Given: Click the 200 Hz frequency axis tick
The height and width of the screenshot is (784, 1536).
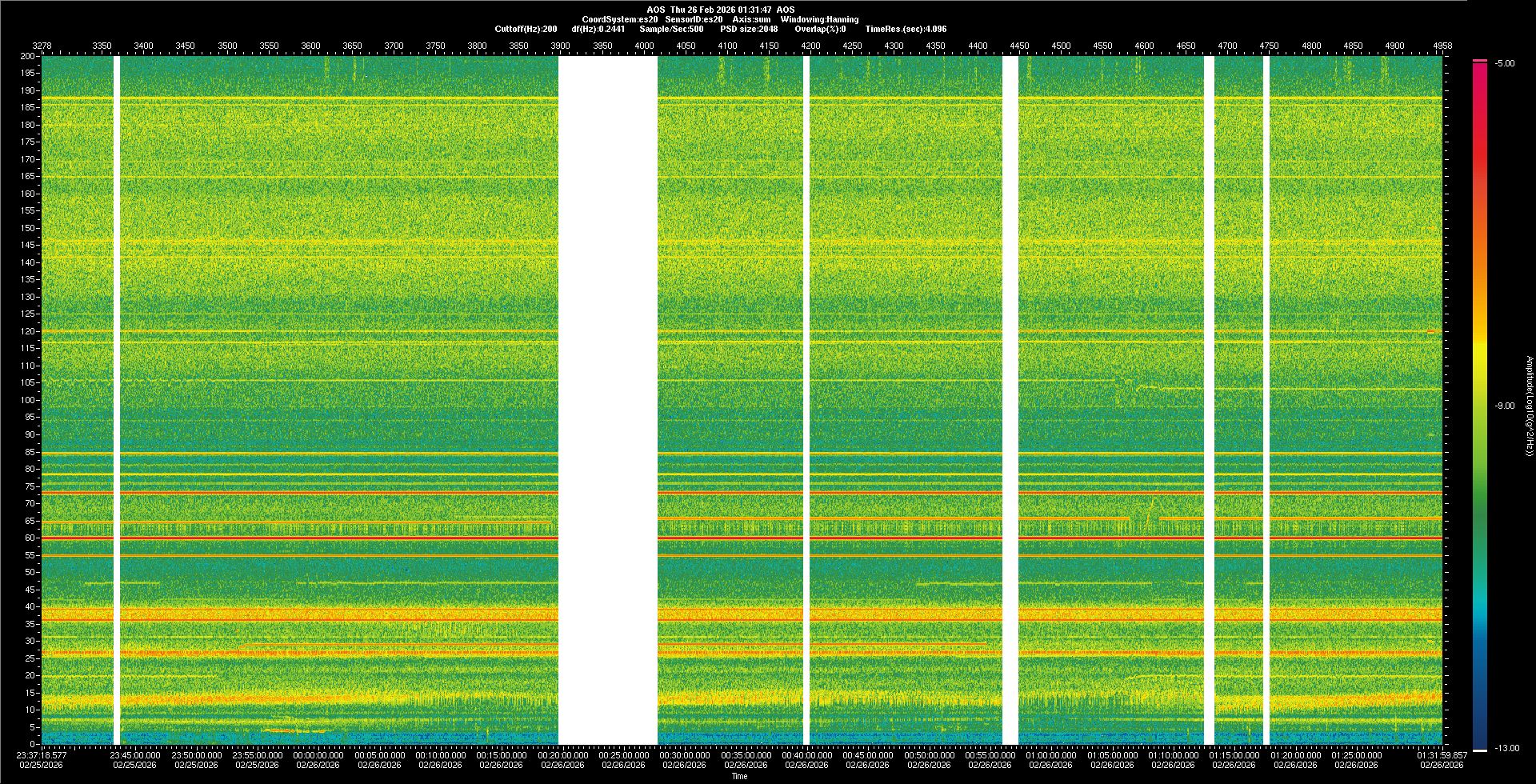Looking at the screenshot, I should pyautogui.click(x=27, y=56).
